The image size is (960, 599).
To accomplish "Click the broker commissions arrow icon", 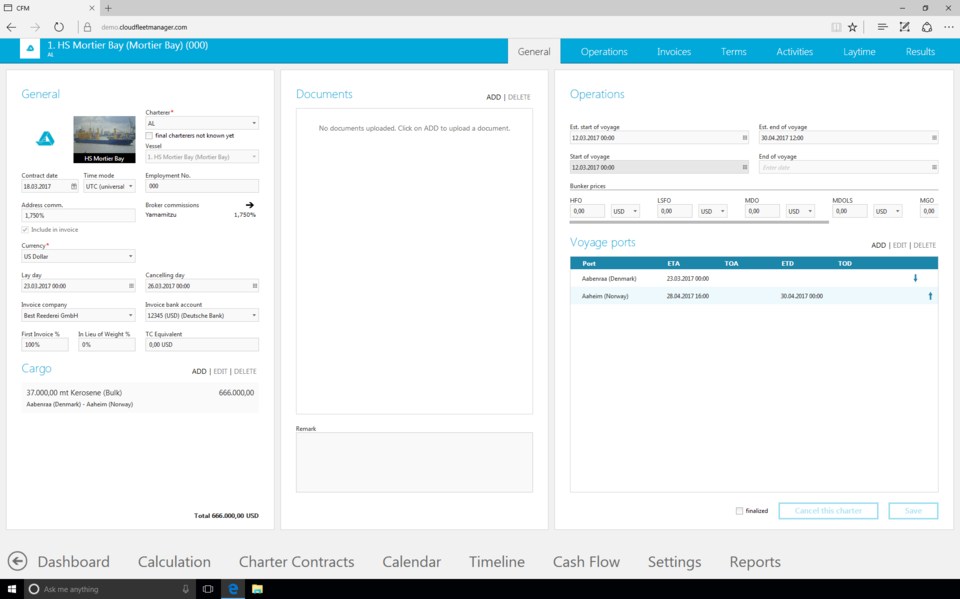I will [x=250, y=205].
